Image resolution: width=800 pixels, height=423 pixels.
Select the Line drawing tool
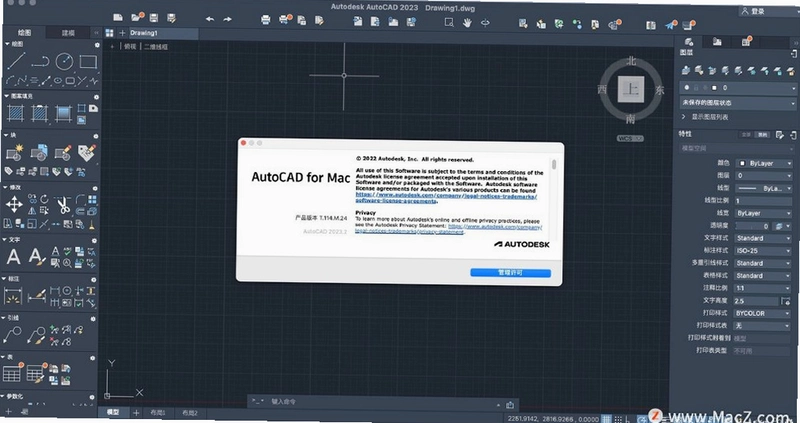pyautogui.click(x=16, y=61)
